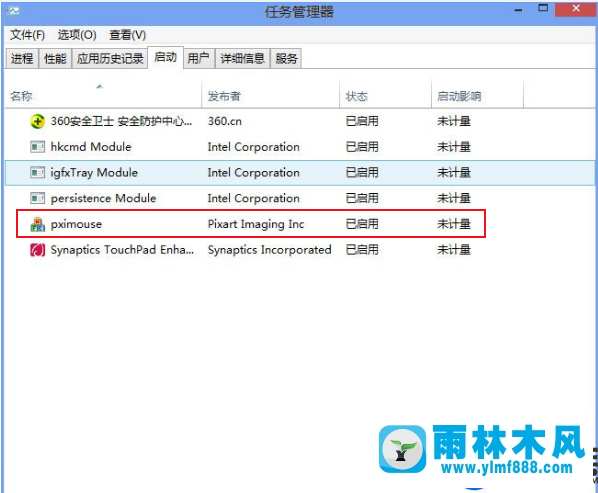
Task: Switch to the 详细信息 tab
Action: coord(242,59)
